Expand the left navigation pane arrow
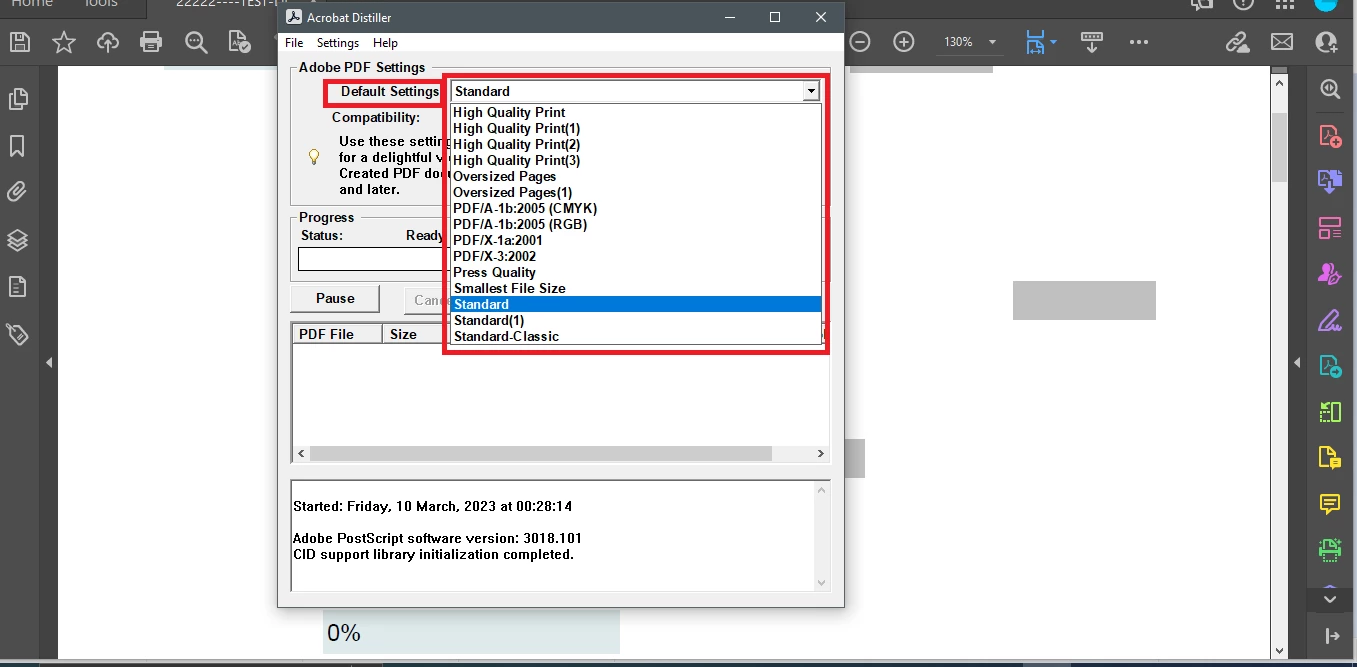 pos(49,363)
